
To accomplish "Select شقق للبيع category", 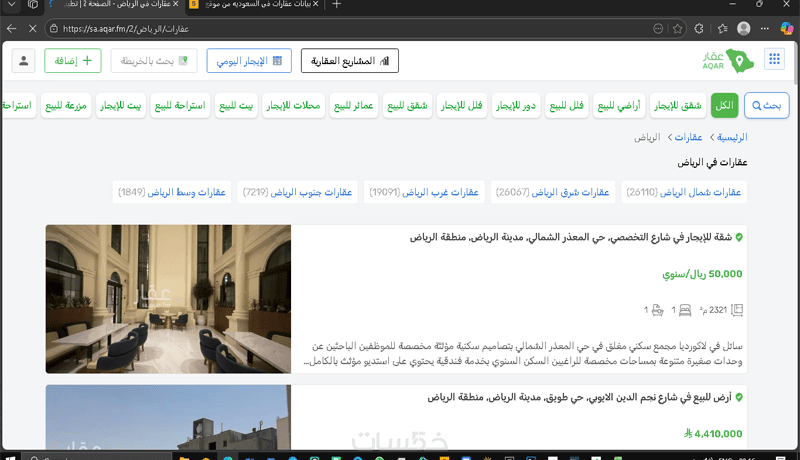I will tap(407, 105).
